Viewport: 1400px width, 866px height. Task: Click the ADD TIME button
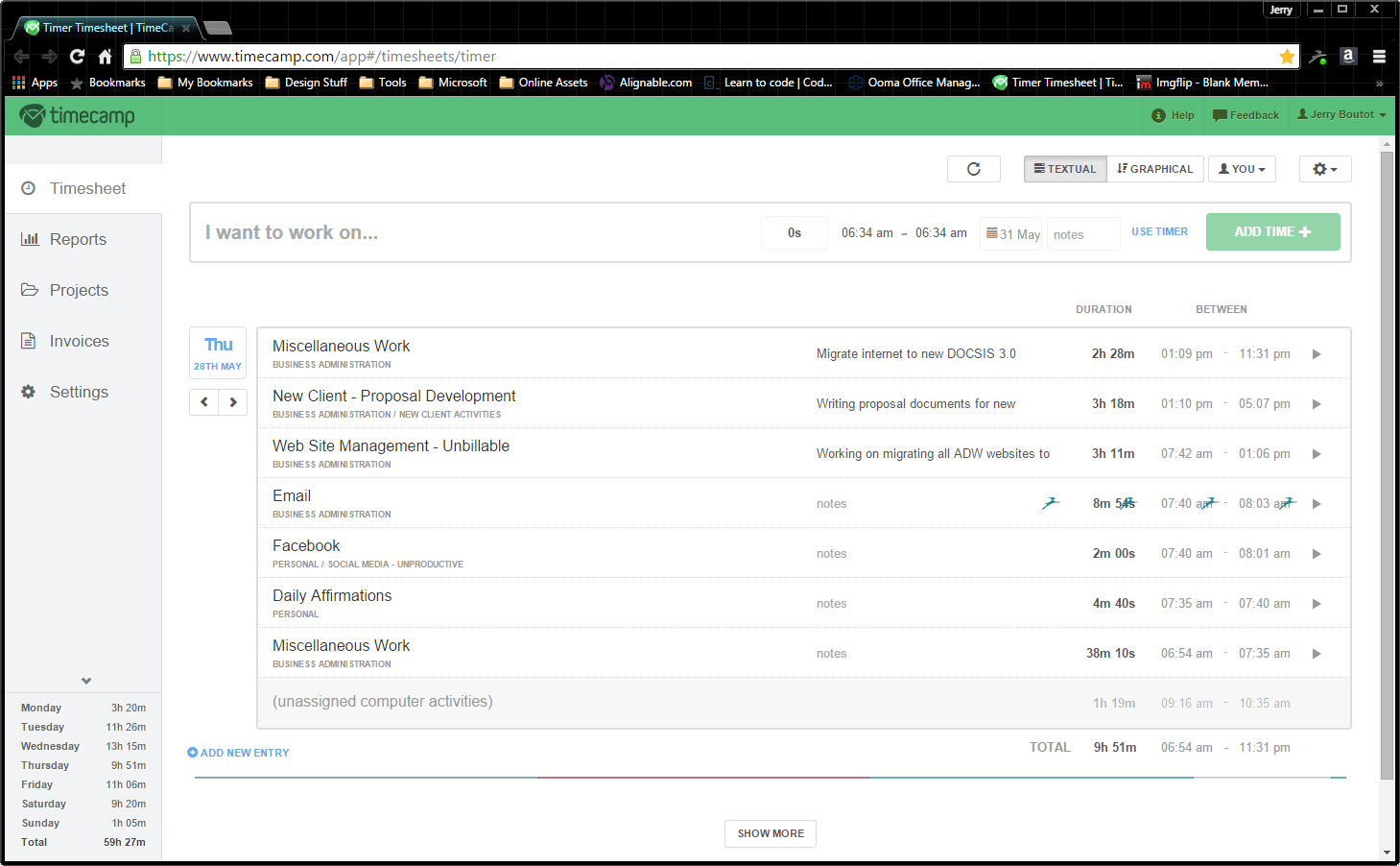point(1272,232)
